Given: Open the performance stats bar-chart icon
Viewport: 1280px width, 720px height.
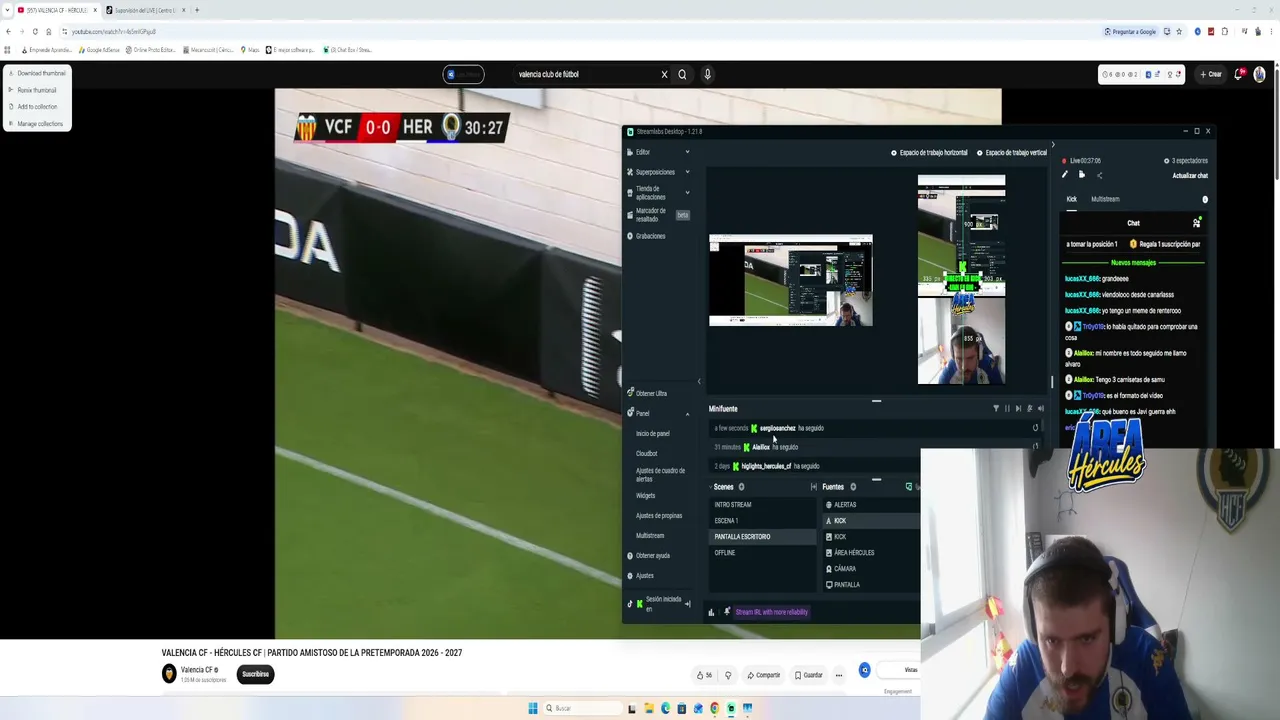Looking at the screenshot, I should 711,612.
